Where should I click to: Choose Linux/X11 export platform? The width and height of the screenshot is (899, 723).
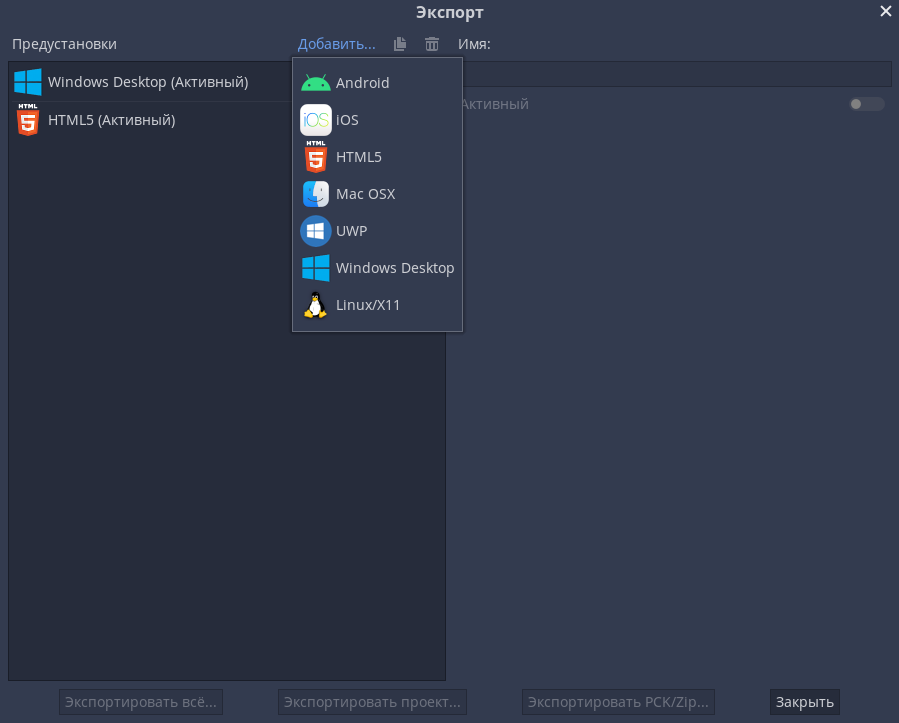(x=377, y=305)
